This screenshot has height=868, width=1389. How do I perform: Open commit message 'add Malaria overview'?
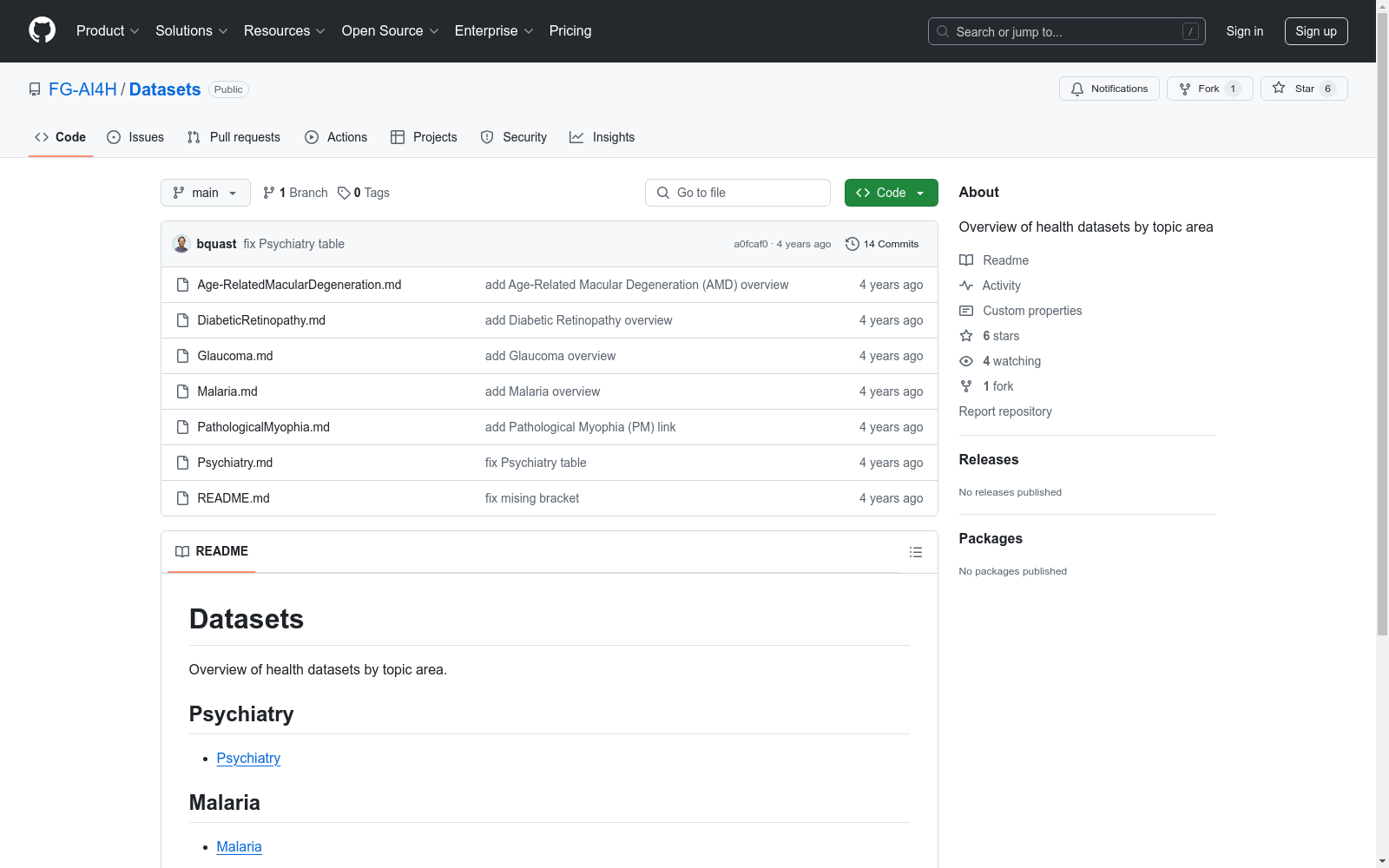click(543, 391)
